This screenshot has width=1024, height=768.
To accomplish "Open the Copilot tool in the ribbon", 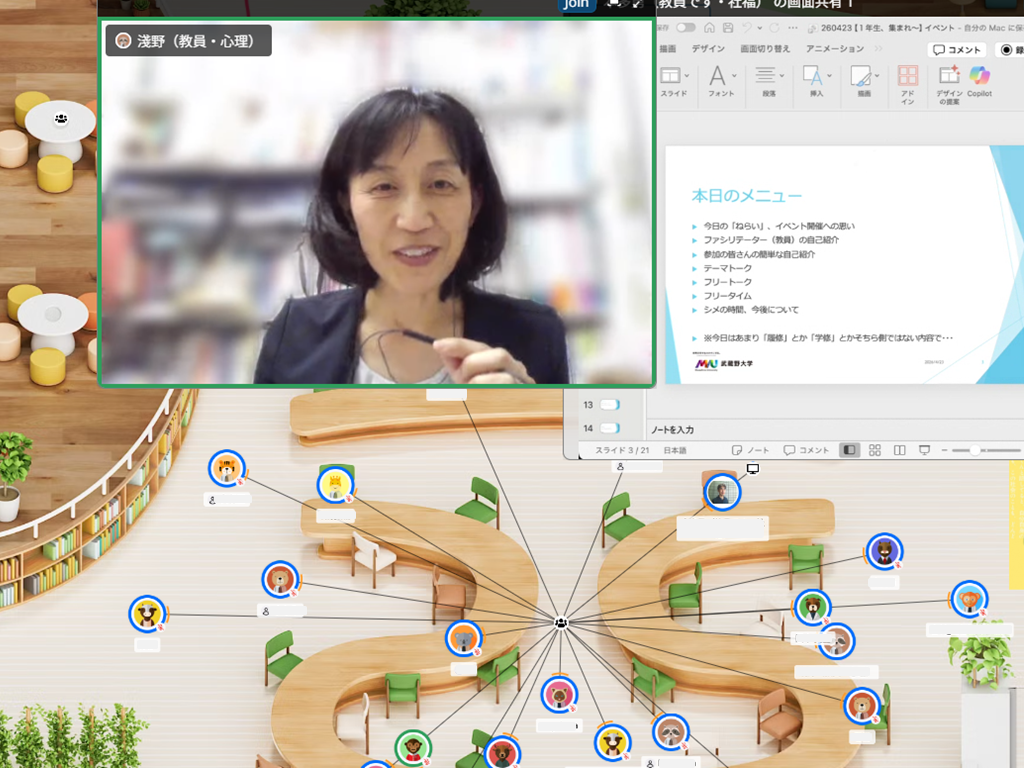I will coord(979,79).
